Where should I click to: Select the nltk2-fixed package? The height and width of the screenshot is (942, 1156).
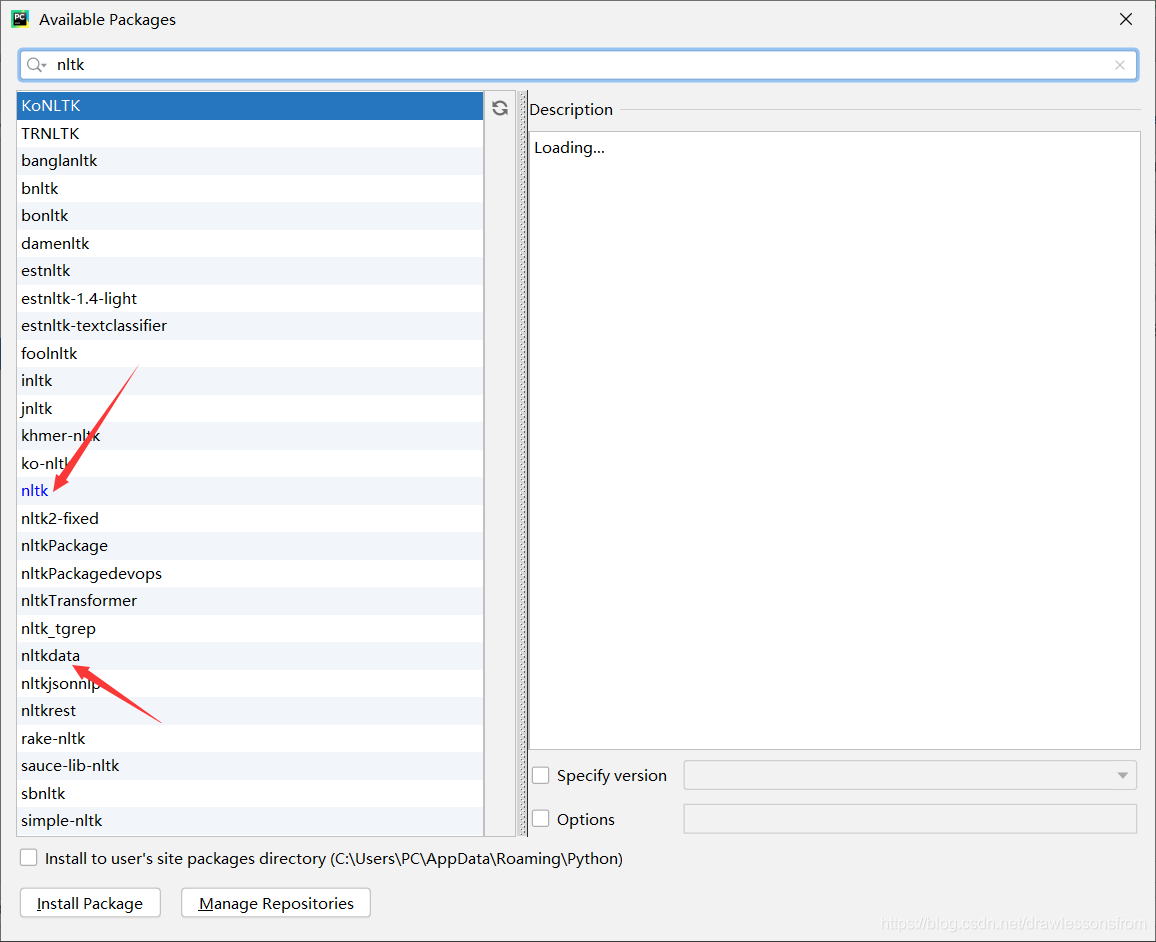point(250,518)
